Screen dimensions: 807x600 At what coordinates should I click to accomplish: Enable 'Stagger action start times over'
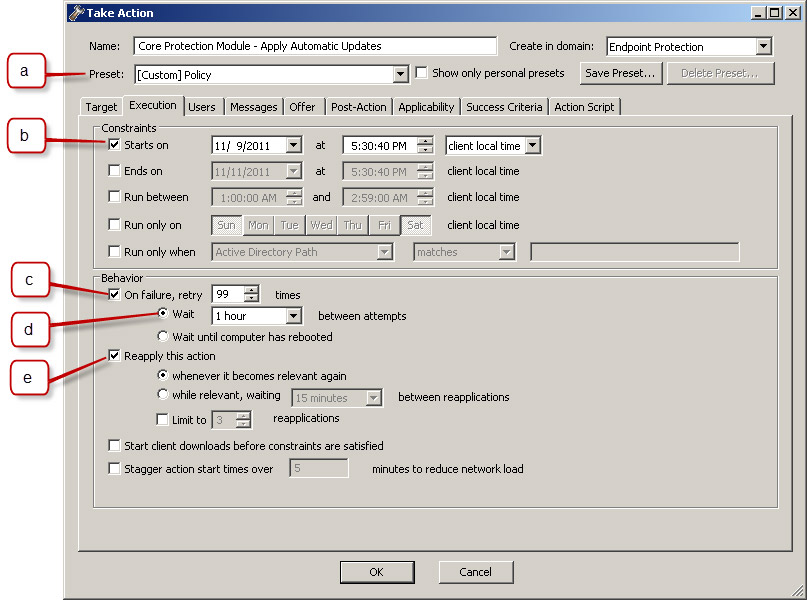tap(114, 468)
